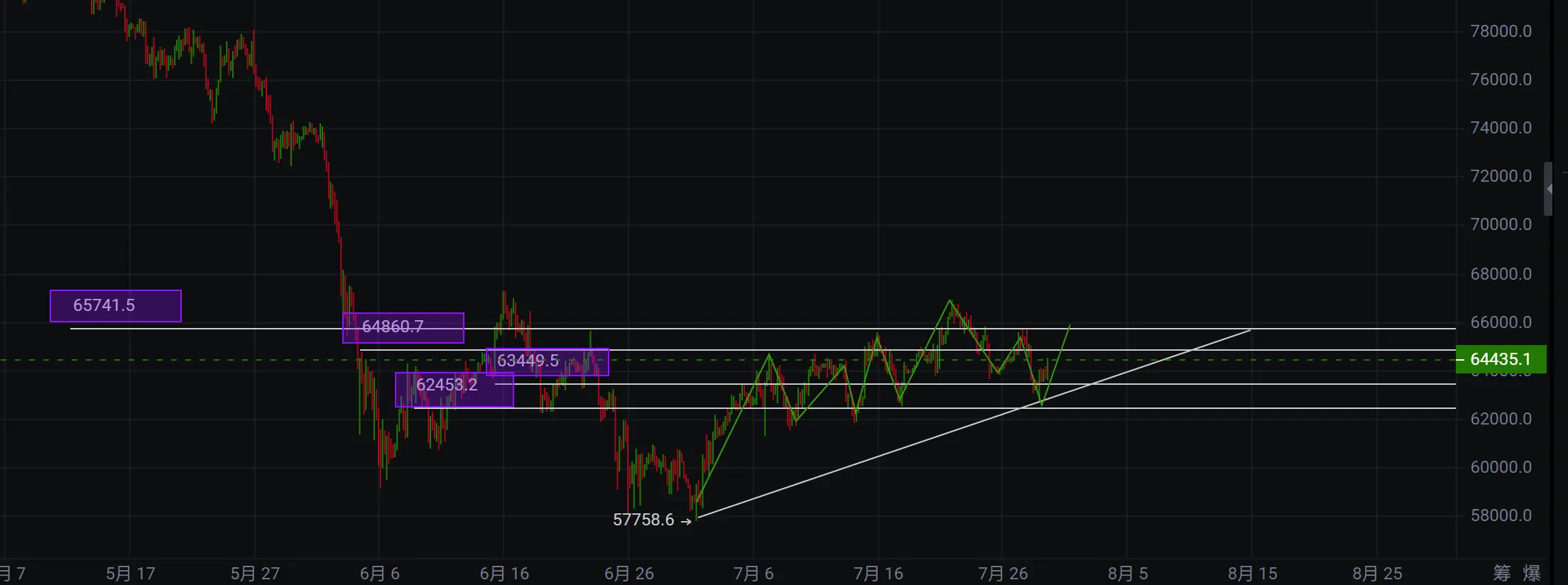The height and width of the screenshot is (585, 1568).
Task: Click the 66000.0 price axis label
Action: click(1501, 322)
